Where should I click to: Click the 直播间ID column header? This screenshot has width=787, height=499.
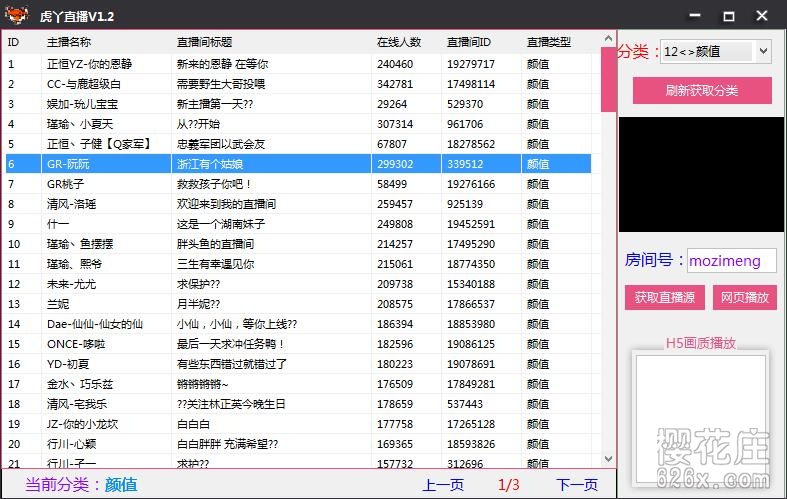click(469, 42)
